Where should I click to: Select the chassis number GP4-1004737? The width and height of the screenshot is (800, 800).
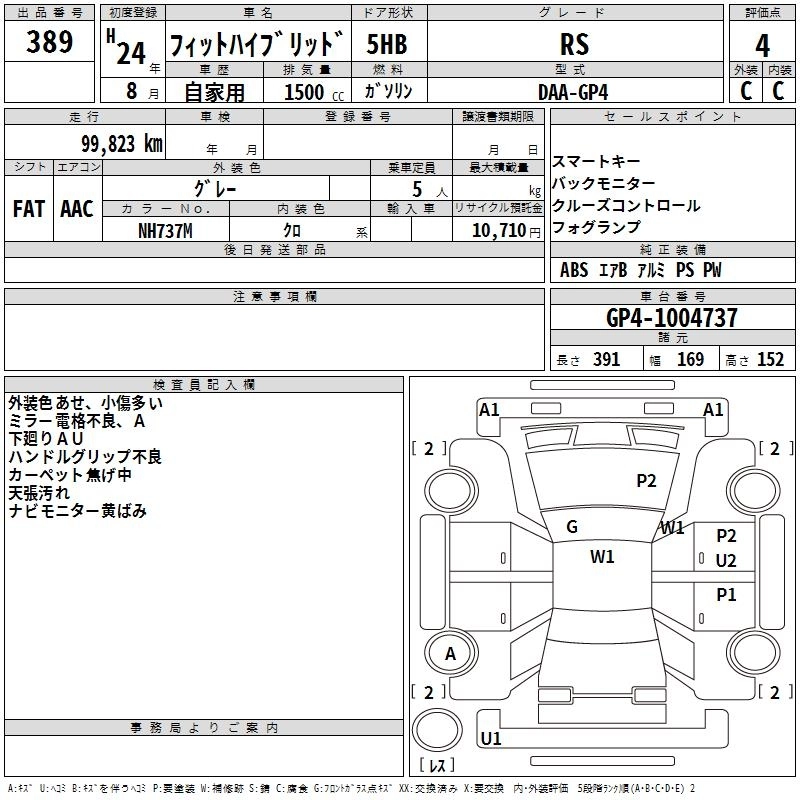click(x=672, y=319)
